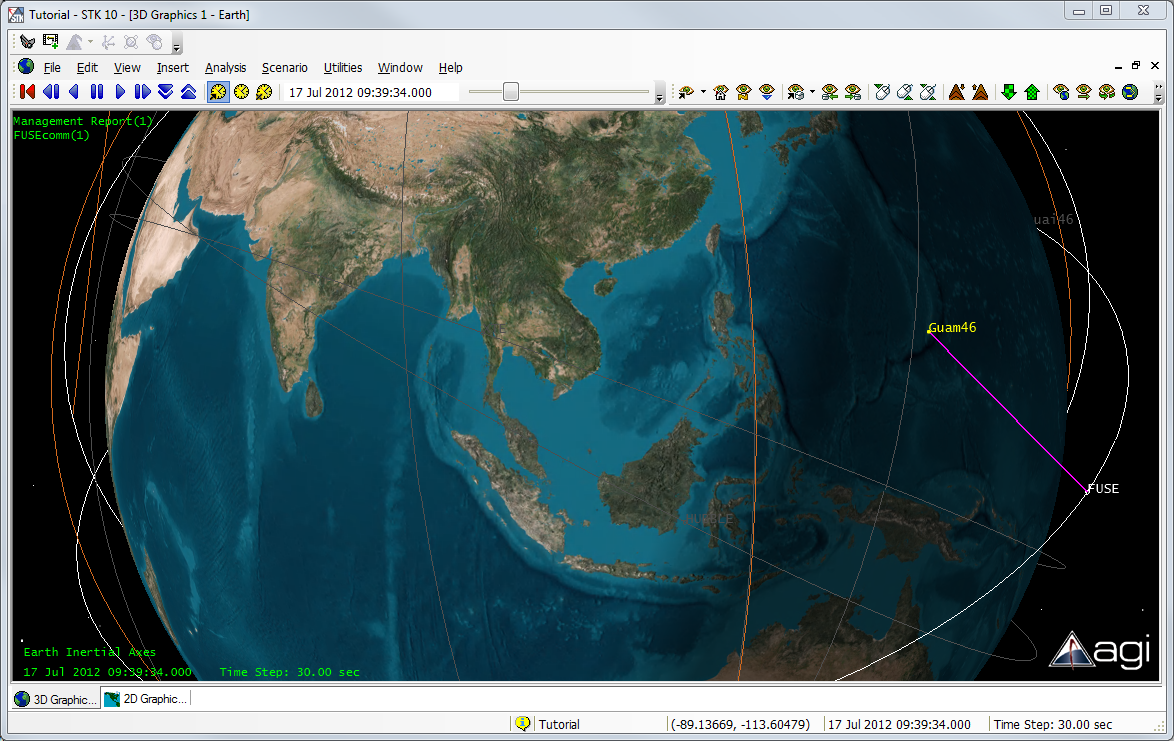This screenshot has width=1174, height=741.
Task: Click the green up arrow icon
Action: [x=1032, y=92]
